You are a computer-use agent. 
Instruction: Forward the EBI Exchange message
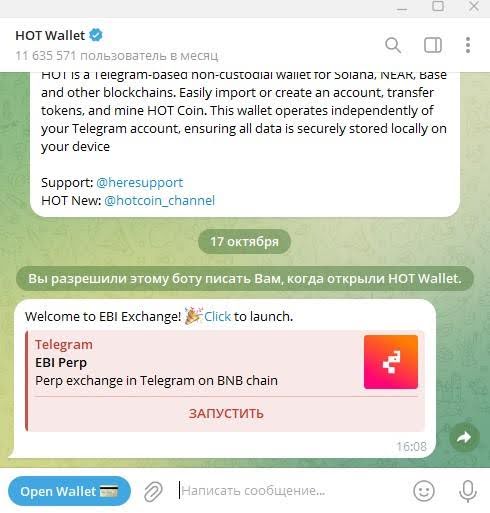click(464, 437)
